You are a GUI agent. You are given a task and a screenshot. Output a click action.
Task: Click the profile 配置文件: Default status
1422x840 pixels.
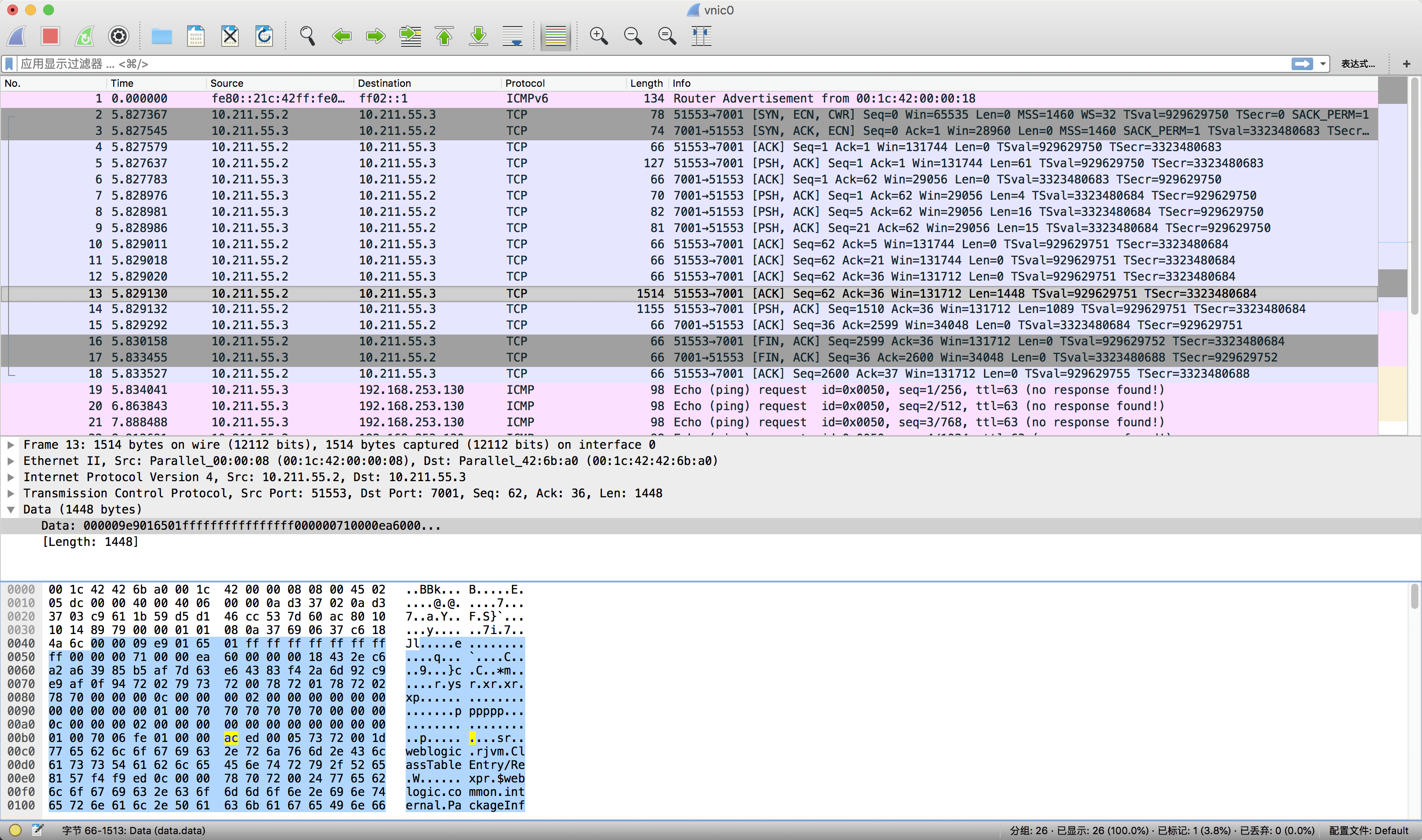[x=1368, y=831]
